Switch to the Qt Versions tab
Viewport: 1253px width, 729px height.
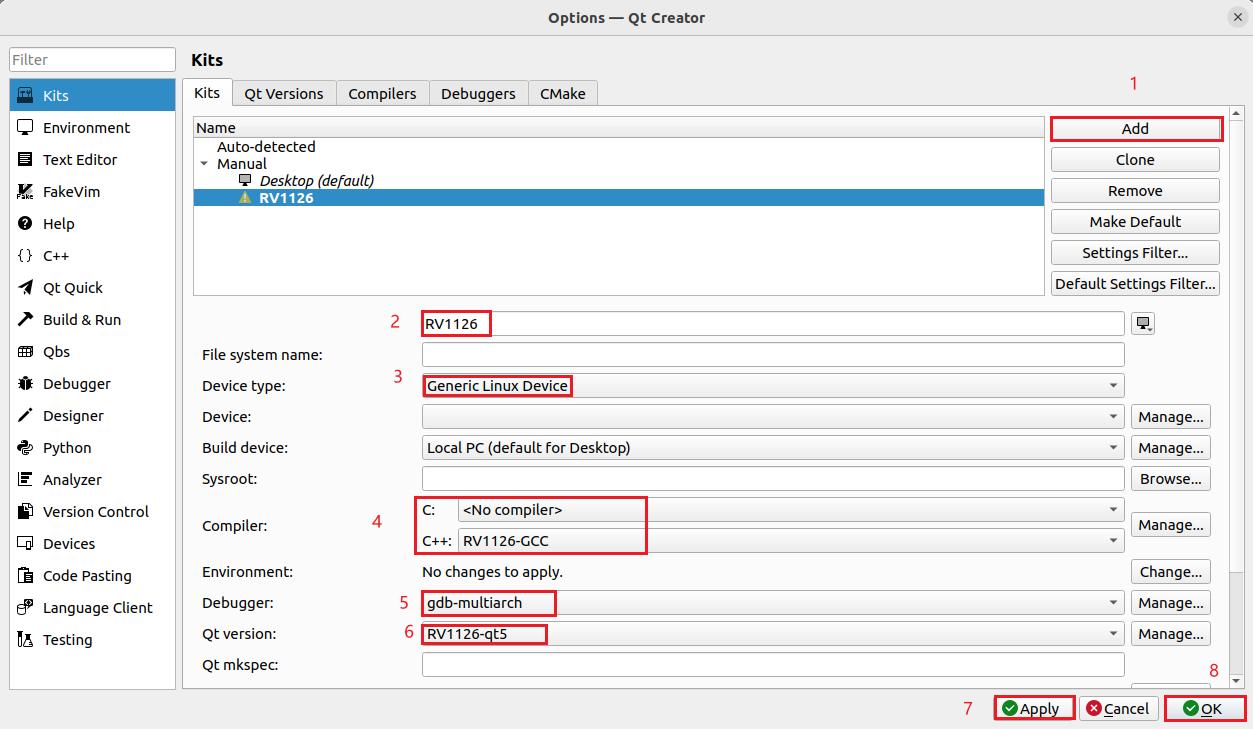click(x=284, y=94)
